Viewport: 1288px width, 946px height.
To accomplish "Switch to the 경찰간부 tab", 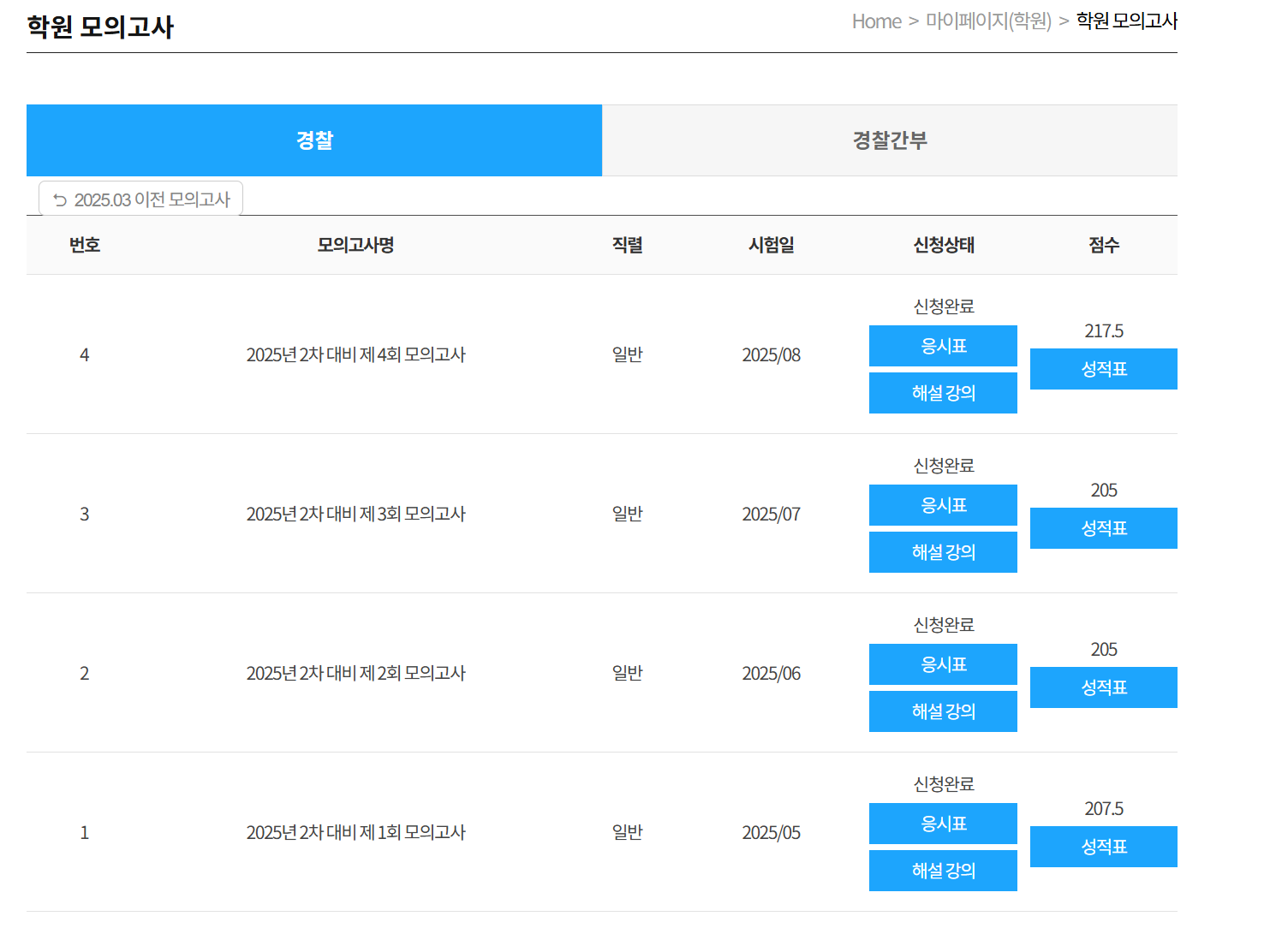I will [x=890, y=140].
